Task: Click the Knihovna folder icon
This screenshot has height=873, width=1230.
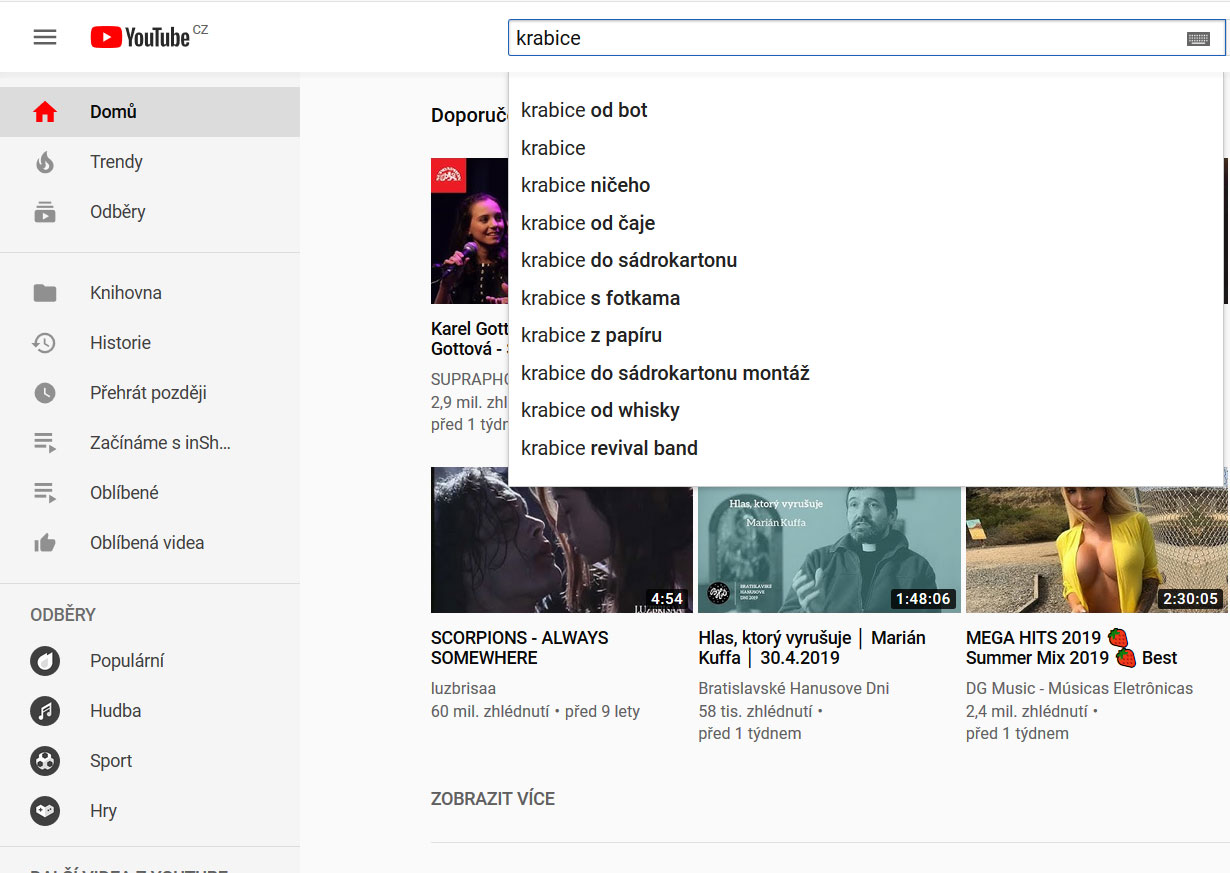Action: pyautogui.click(x=45, y=293)
